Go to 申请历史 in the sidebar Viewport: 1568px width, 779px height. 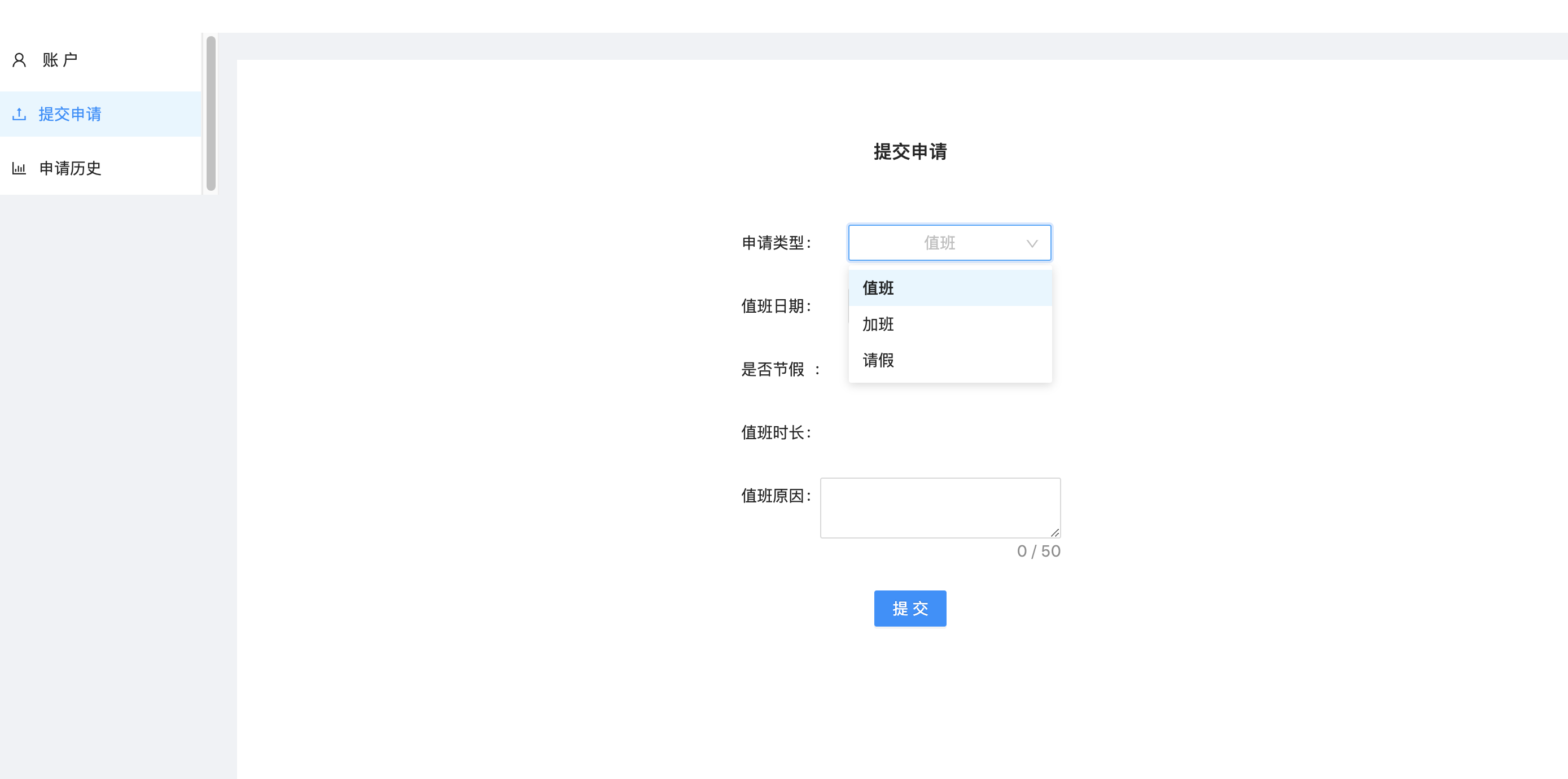70,169
